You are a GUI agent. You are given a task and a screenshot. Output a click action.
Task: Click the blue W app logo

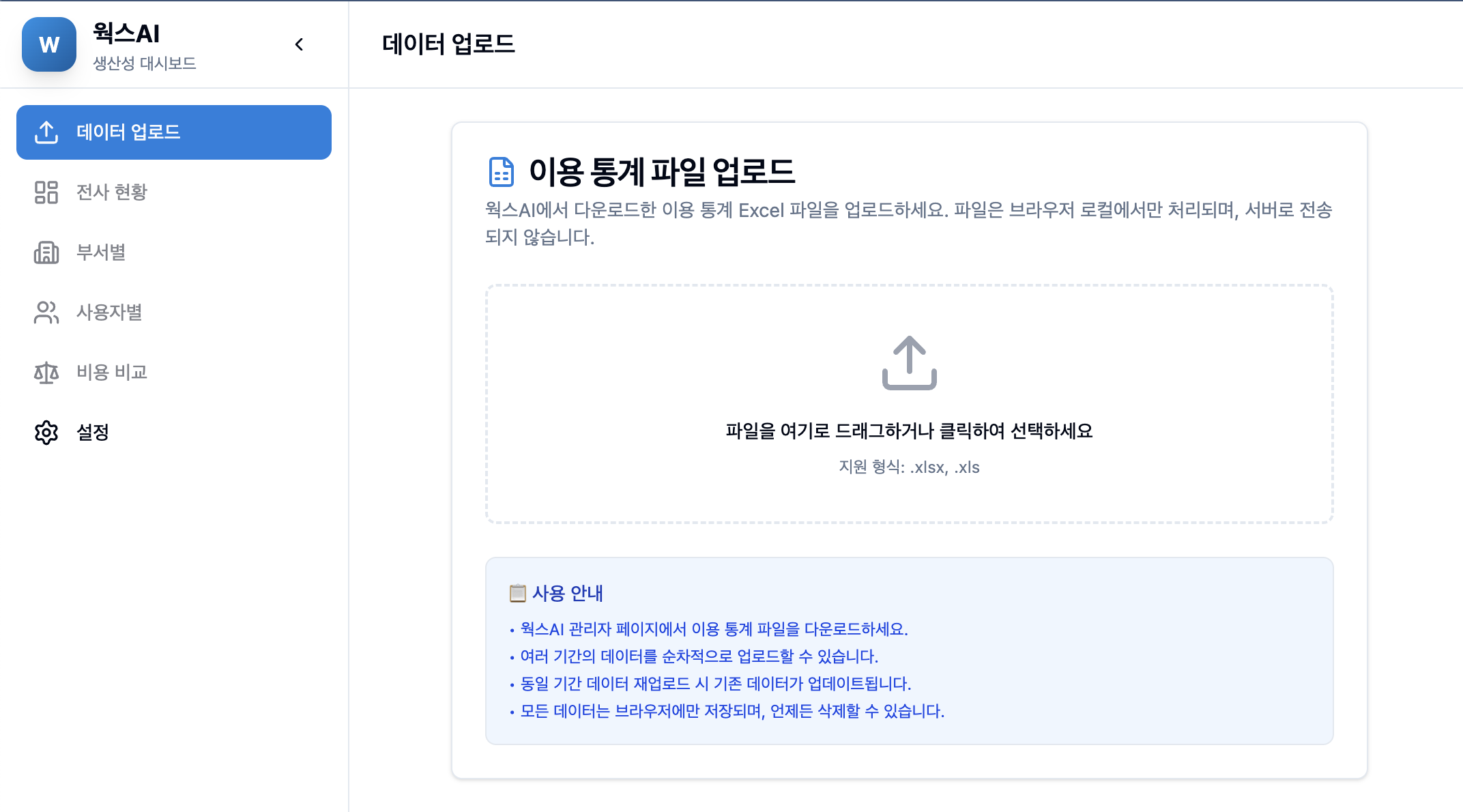(x=48, y=44)
